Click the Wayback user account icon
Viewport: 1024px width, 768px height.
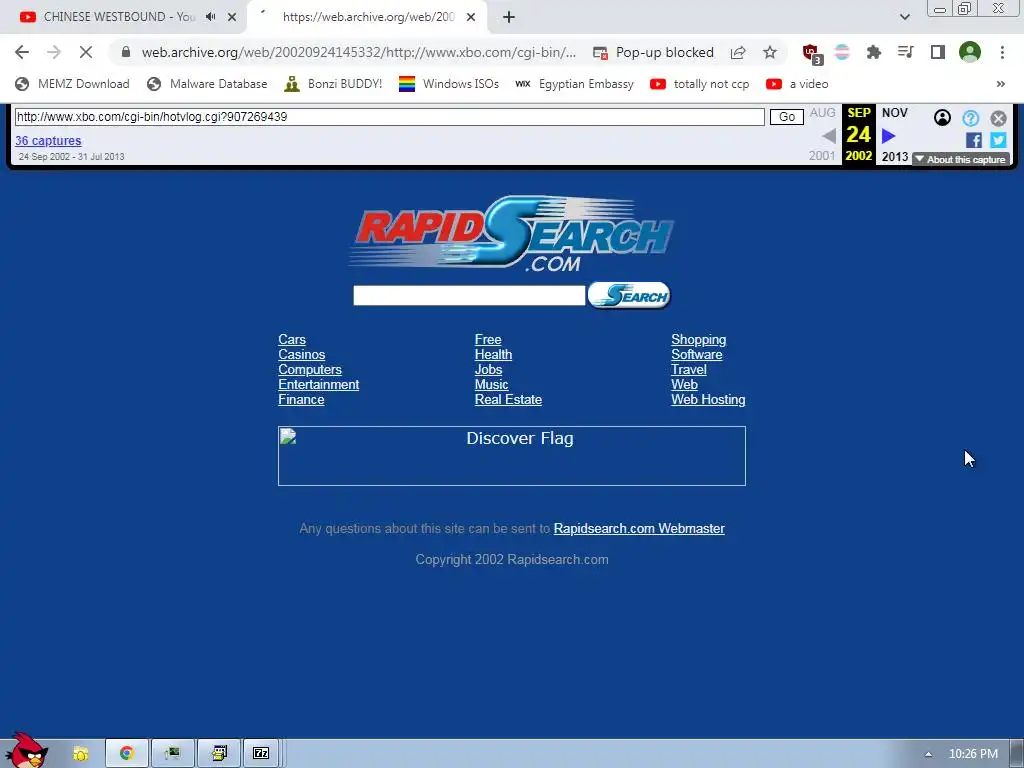tap(942, 118)
